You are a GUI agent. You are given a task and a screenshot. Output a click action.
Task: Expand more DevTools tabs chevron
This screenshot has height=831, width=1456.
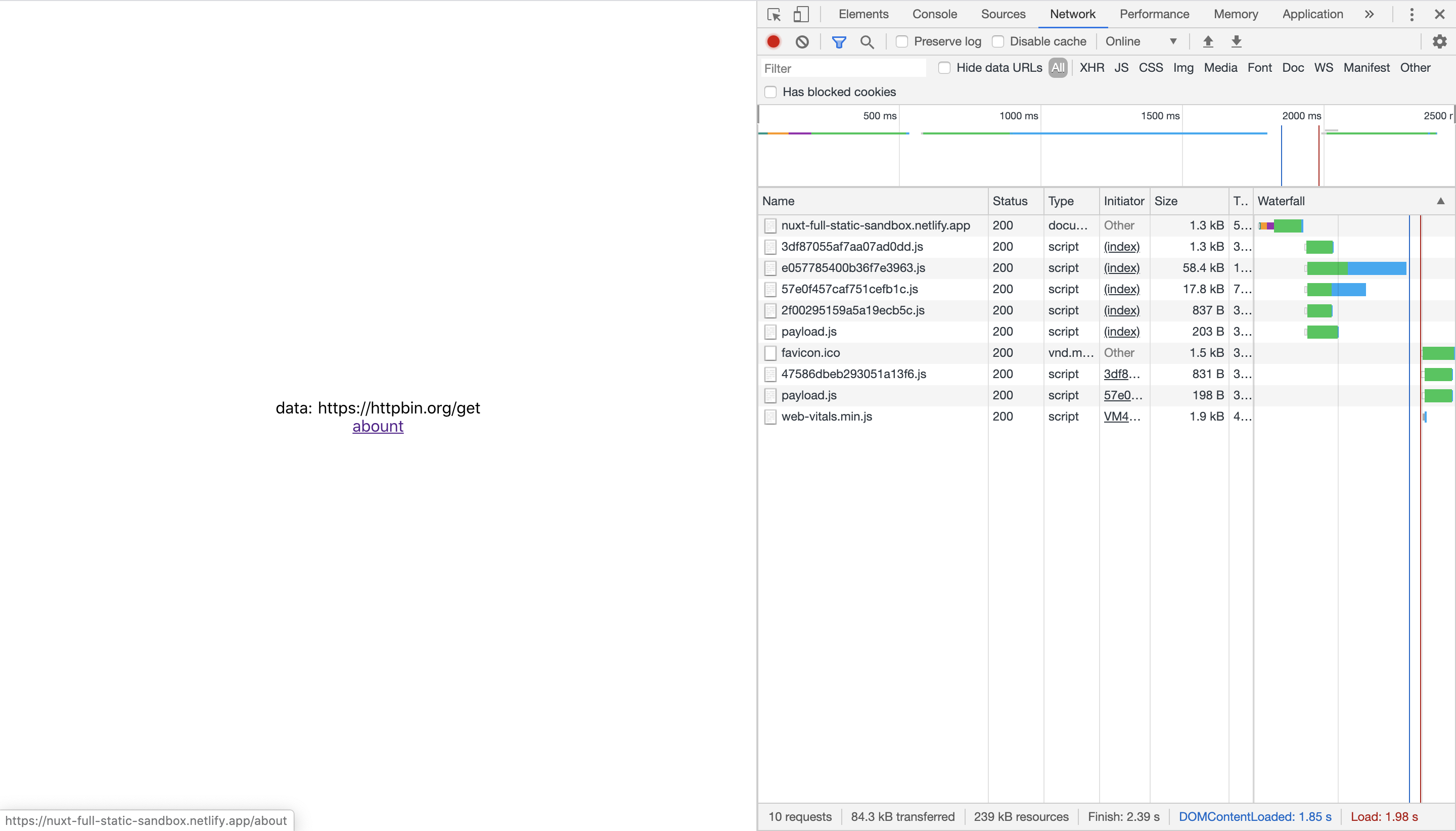pos(1369,14)
